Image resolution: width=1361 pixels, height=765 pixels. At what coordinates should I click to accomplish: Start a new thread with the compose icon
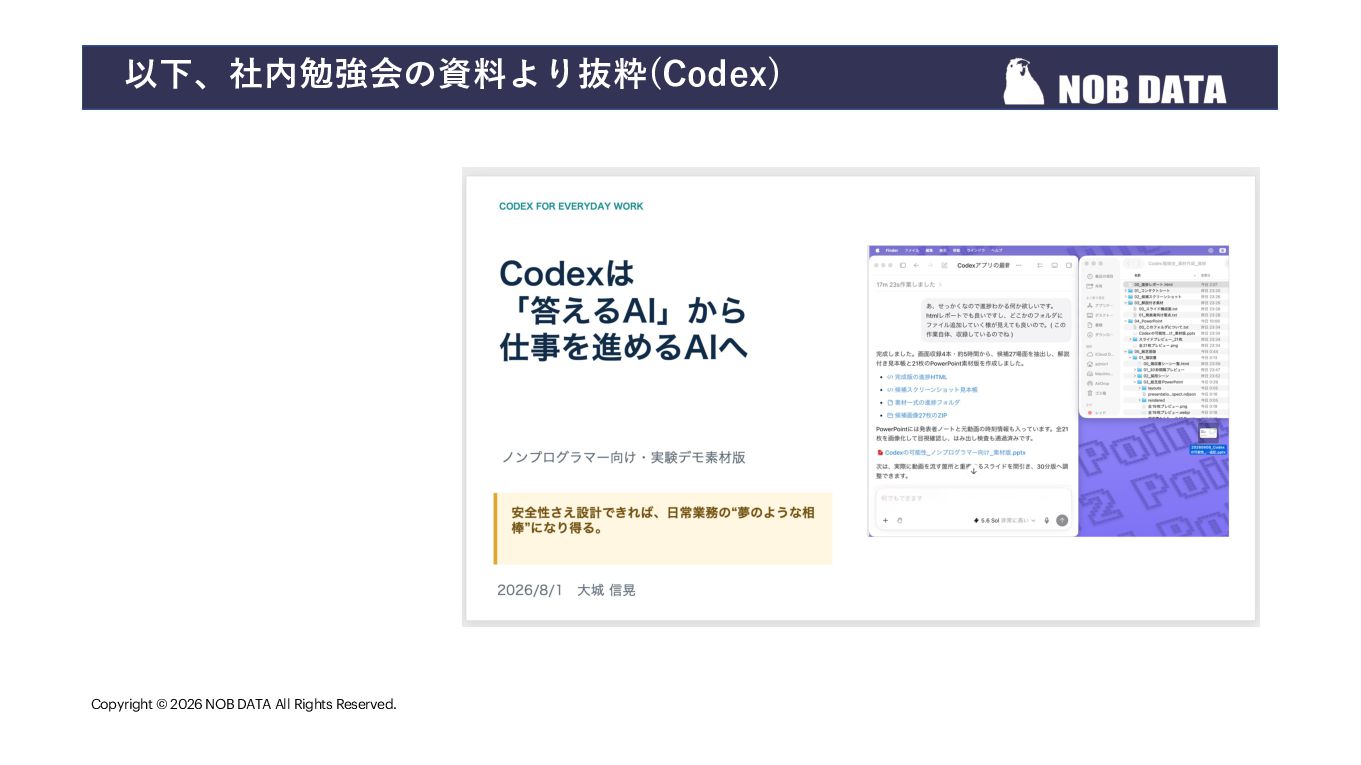944,265
